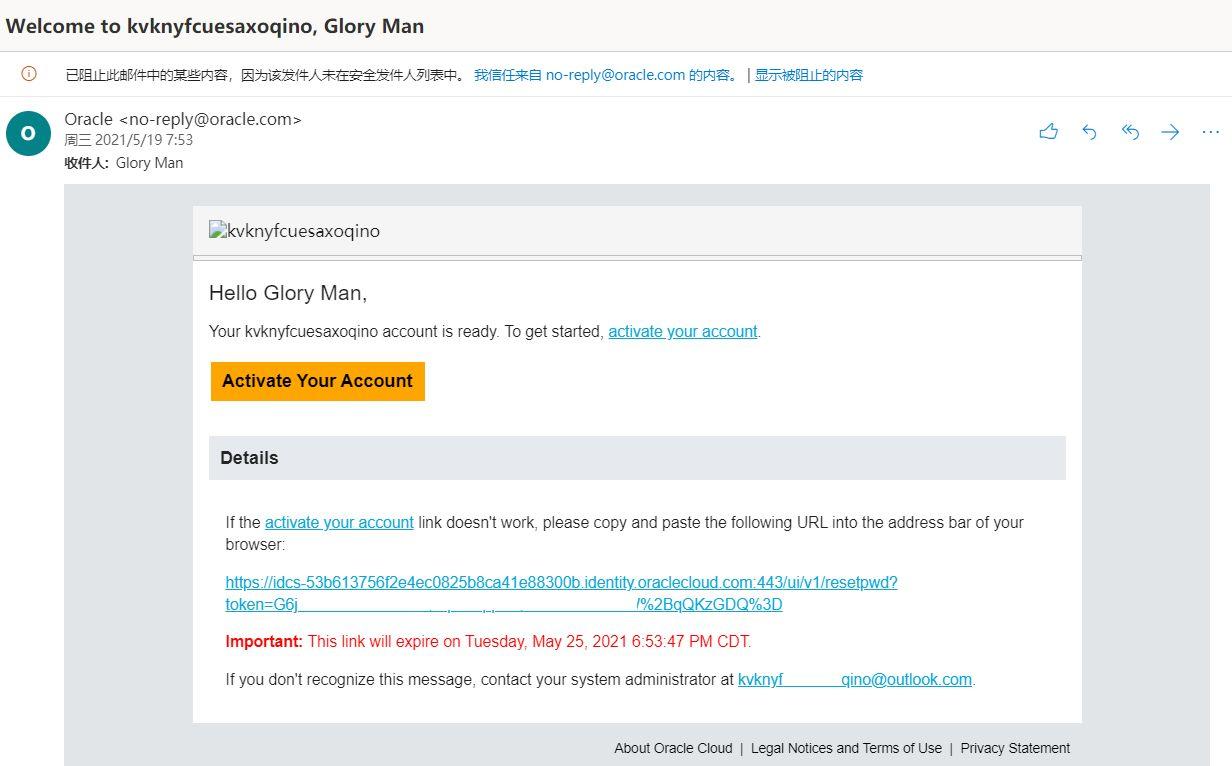This screenshot has height=766, width=1232.
Task: Show blocked content link in banner
Action: (809, 75)
